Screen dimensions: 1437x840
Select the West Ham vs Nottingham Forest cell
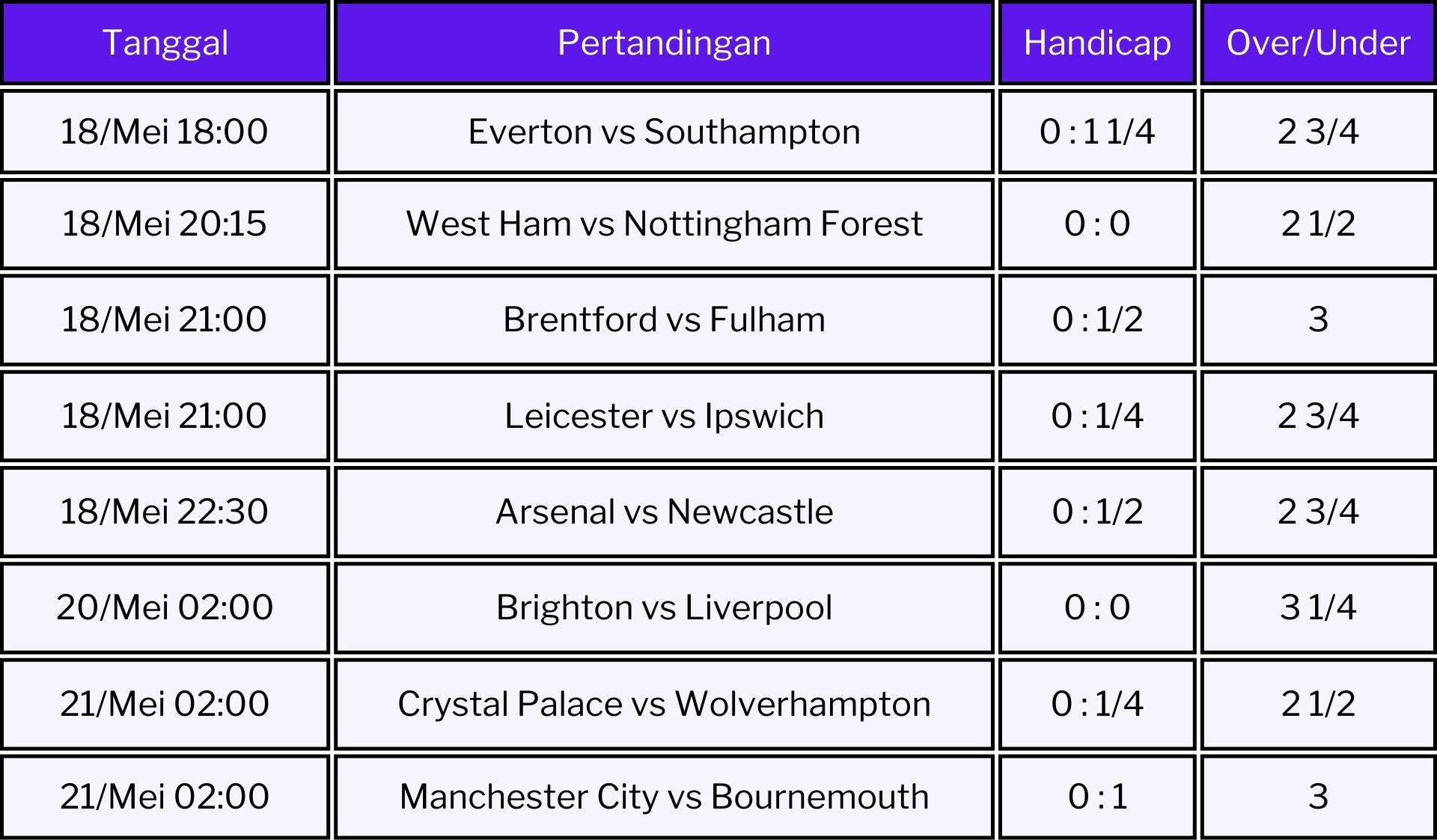tap(664, 224)
